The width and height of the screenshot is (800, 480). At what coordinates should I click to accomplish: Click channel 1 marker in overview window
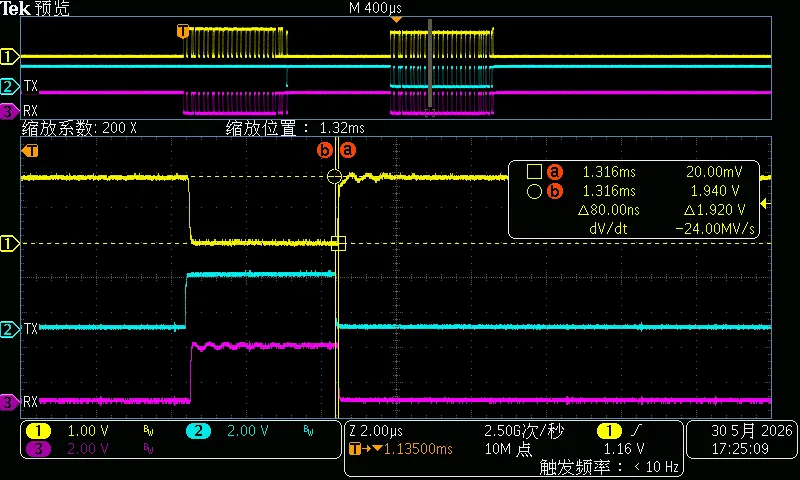[x=9, y=56]
